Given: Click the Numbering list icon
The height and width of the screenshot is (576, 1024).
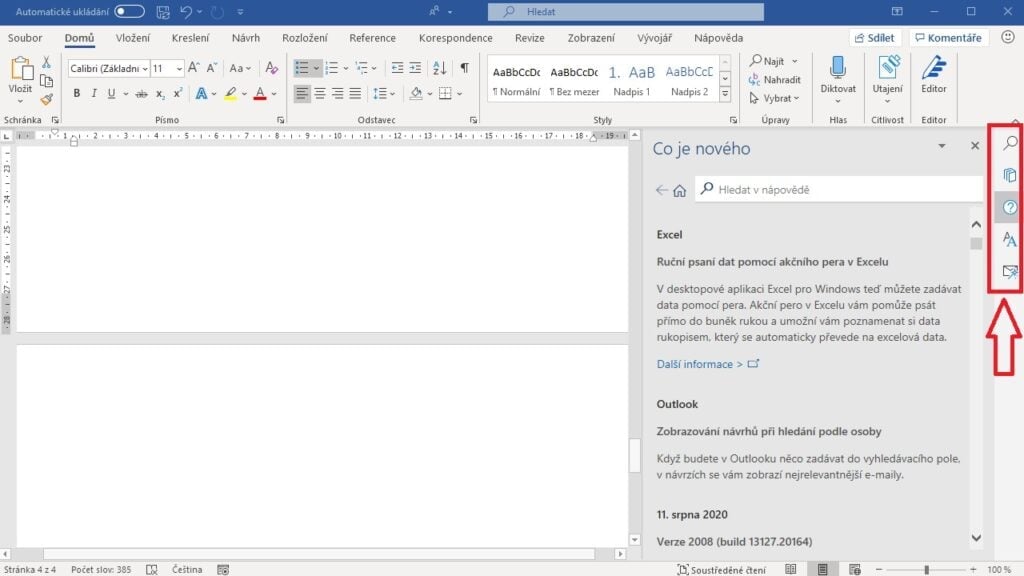Looking at the screenshot, I should [x=332, y=68].
